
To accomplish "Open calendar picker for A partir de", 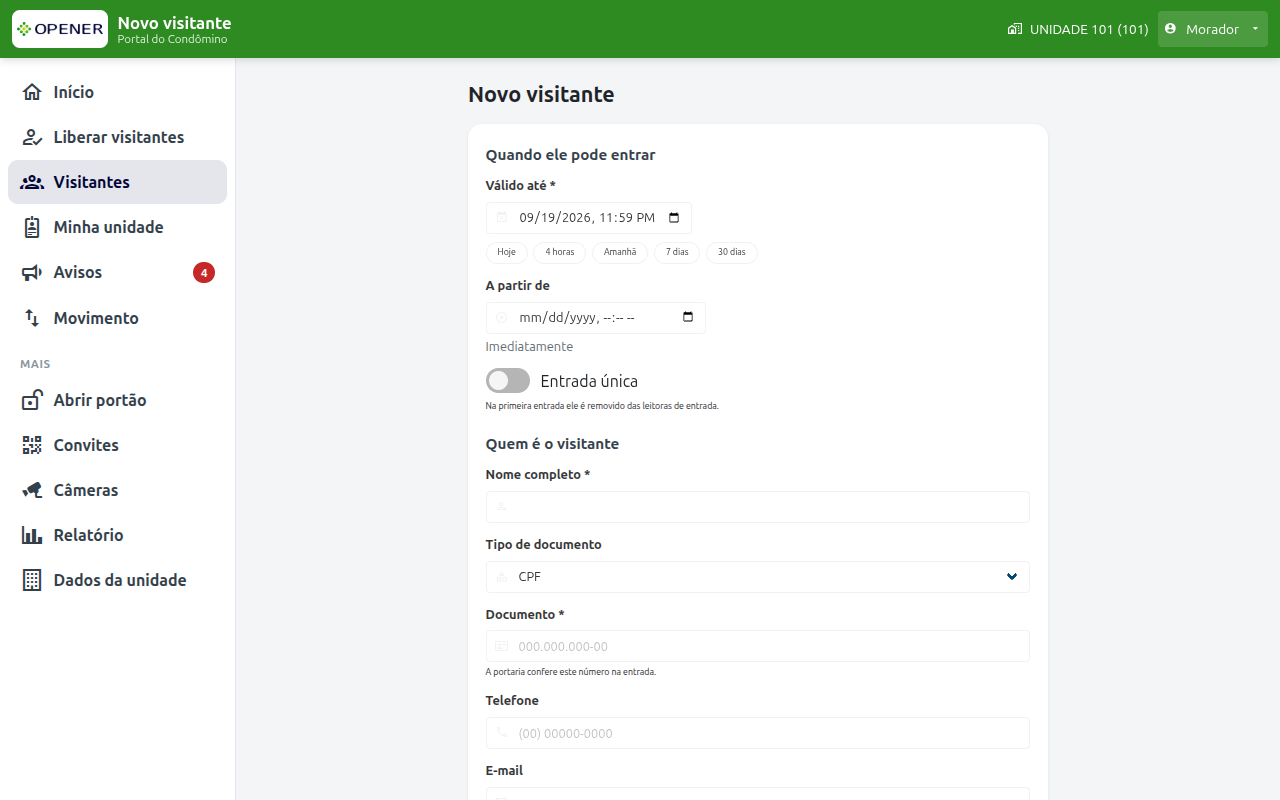I will pyautogui.click(x=688, y=318).
